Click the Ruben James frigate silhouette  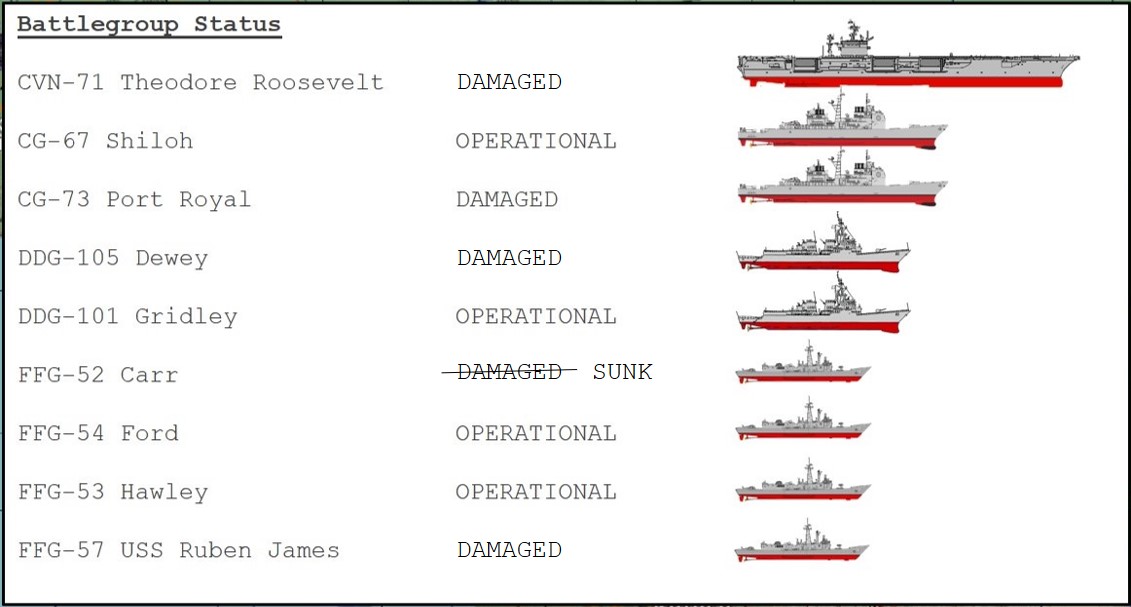click(801, 543)
